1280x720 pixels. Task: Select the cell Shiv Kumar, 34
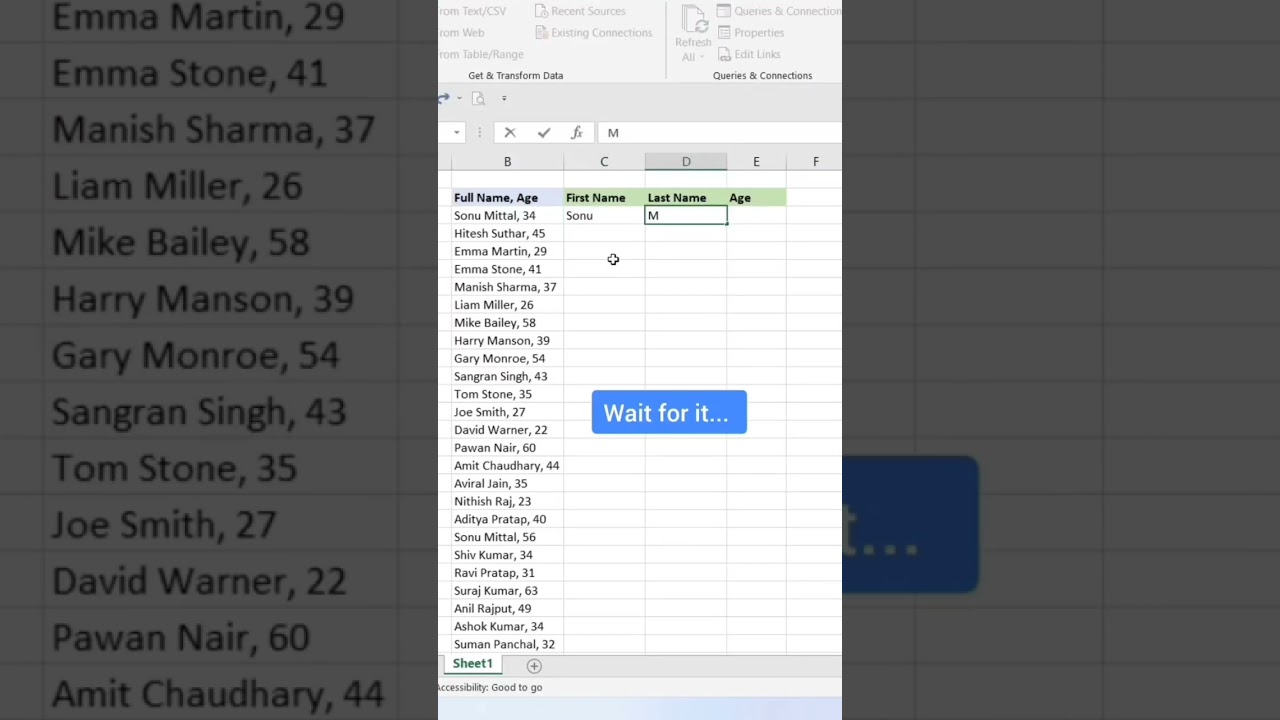point(507,555)
